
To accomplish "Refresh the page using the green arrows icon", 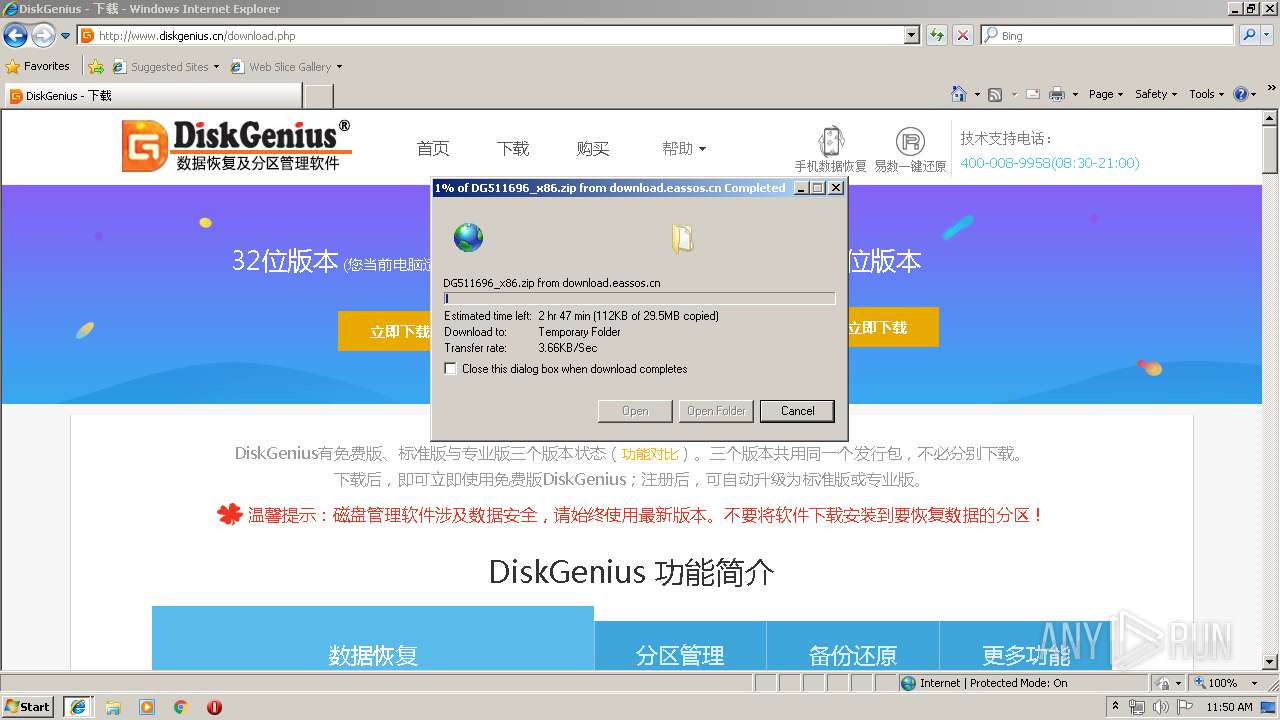I will tap(937, 35).
